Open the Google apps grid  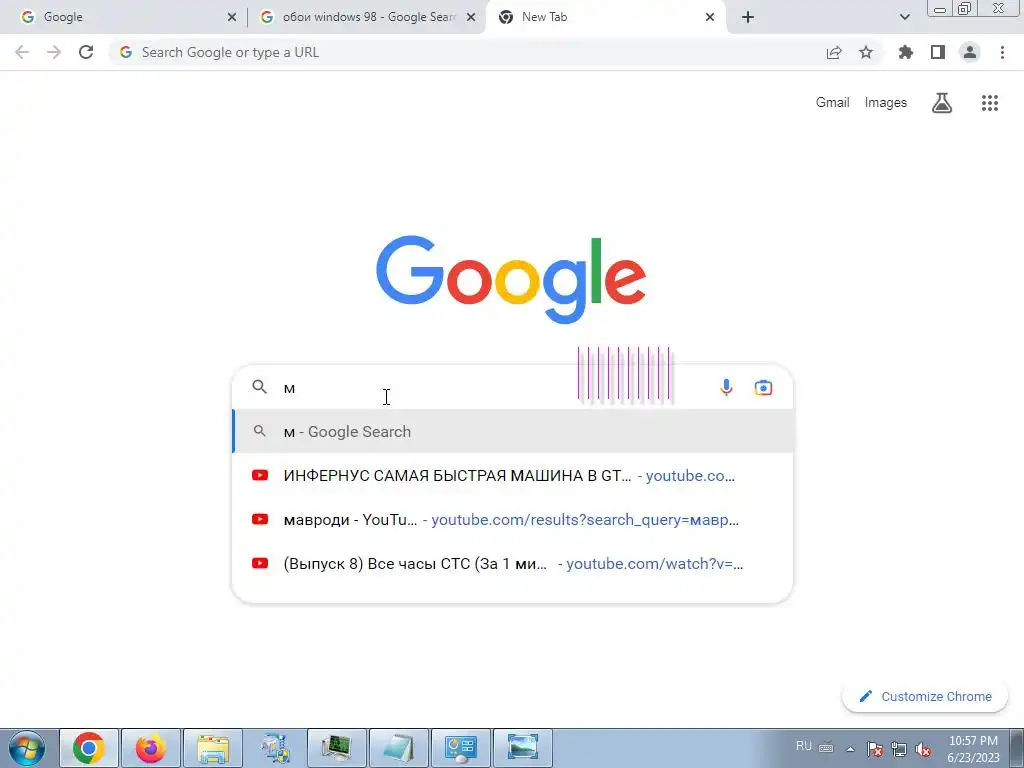990,103
